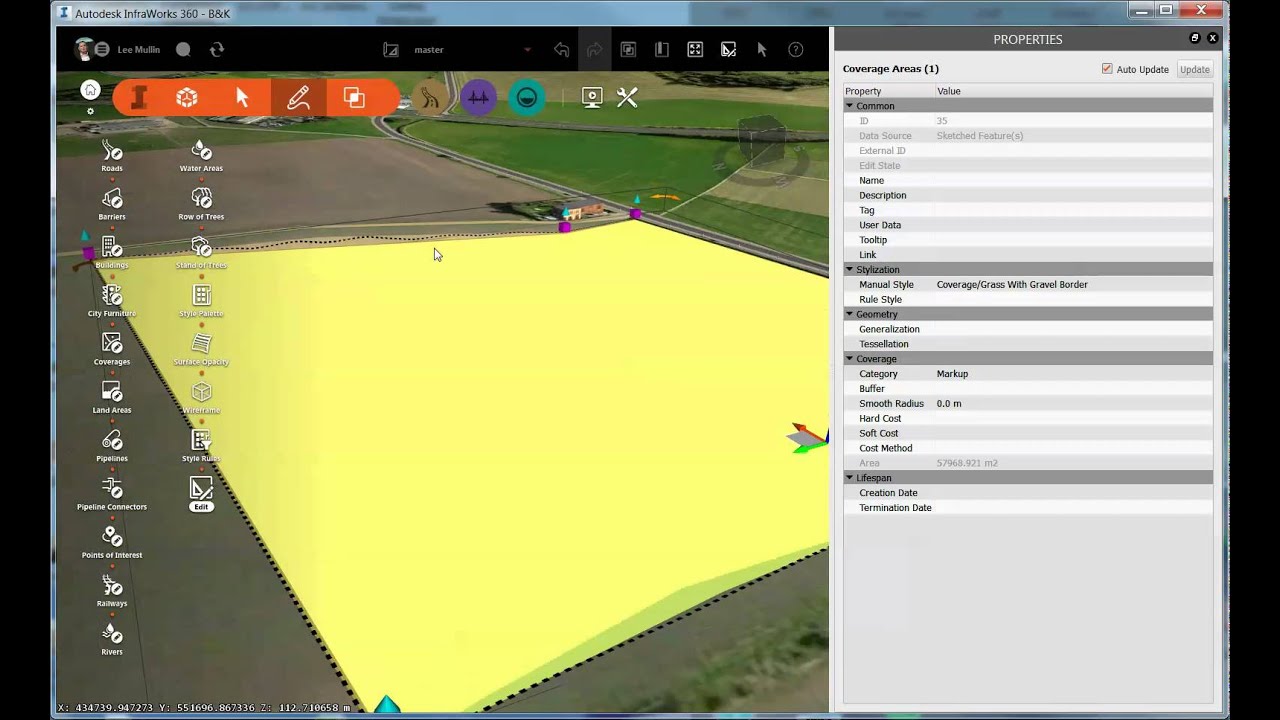Pick the Rivers tool
The height and width of the screenshot is (720, 1280).
coord(112,633)
